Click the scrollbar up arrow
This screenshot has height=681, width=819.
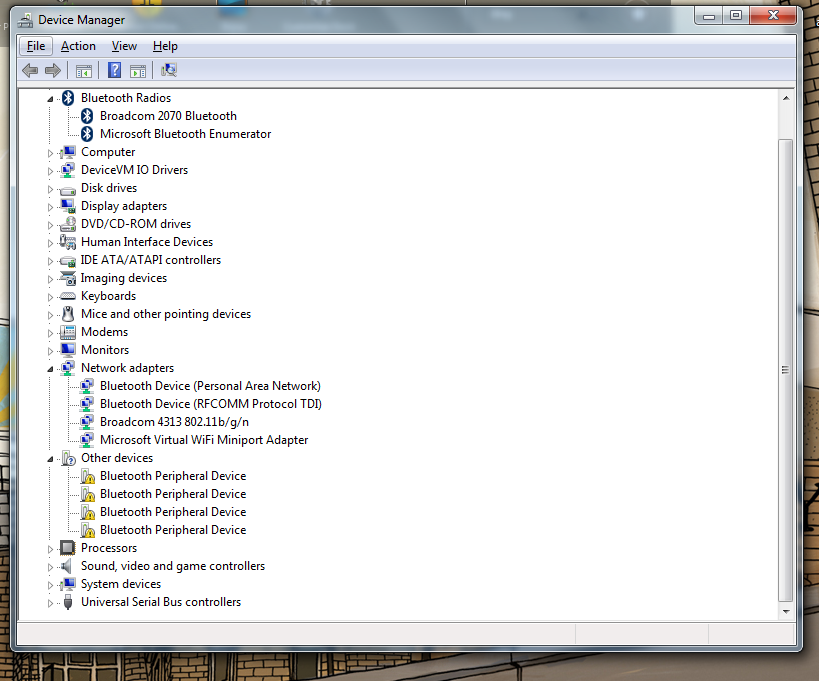786,98
